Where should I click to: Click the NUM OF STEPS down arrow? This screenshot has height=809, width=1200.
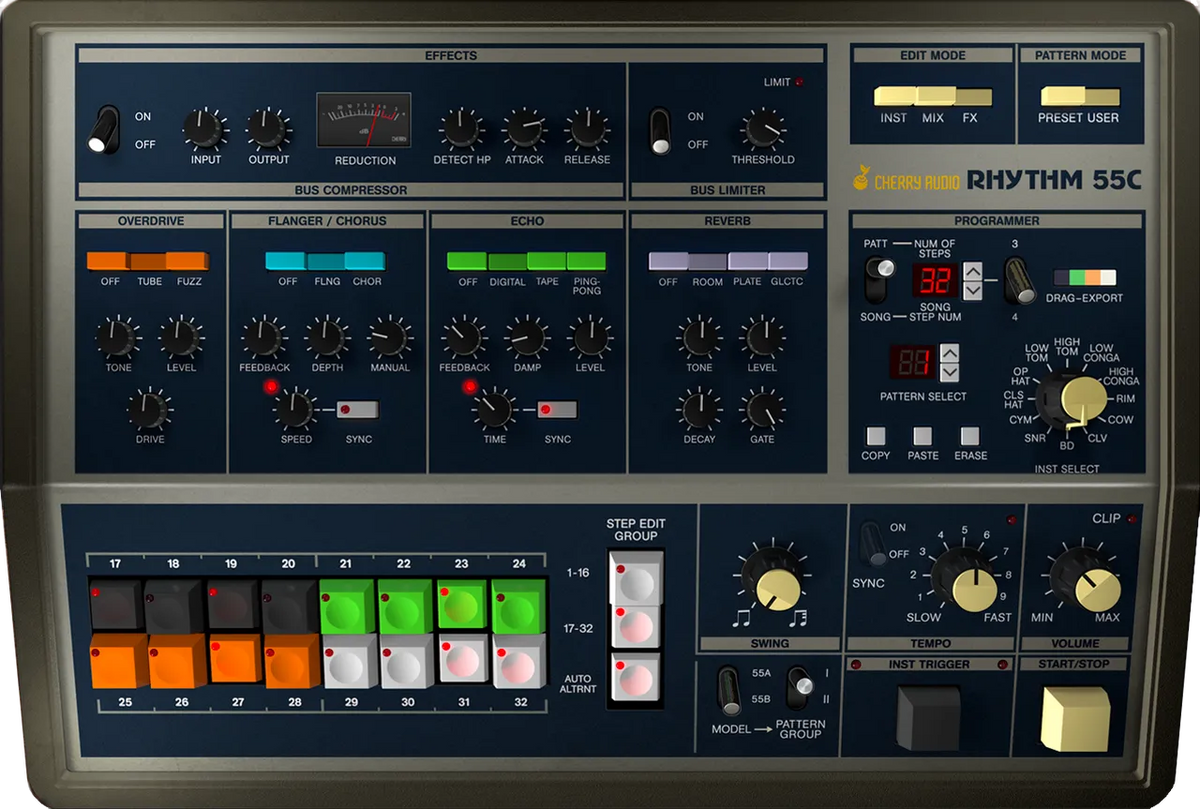[x=972, y=291]
